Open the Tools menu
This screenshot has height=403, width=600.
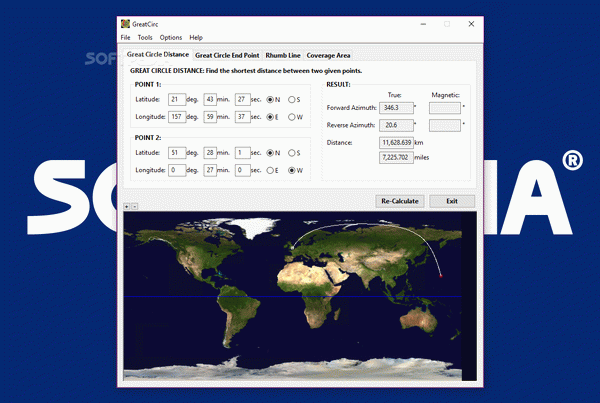click(x=145, y=37)
